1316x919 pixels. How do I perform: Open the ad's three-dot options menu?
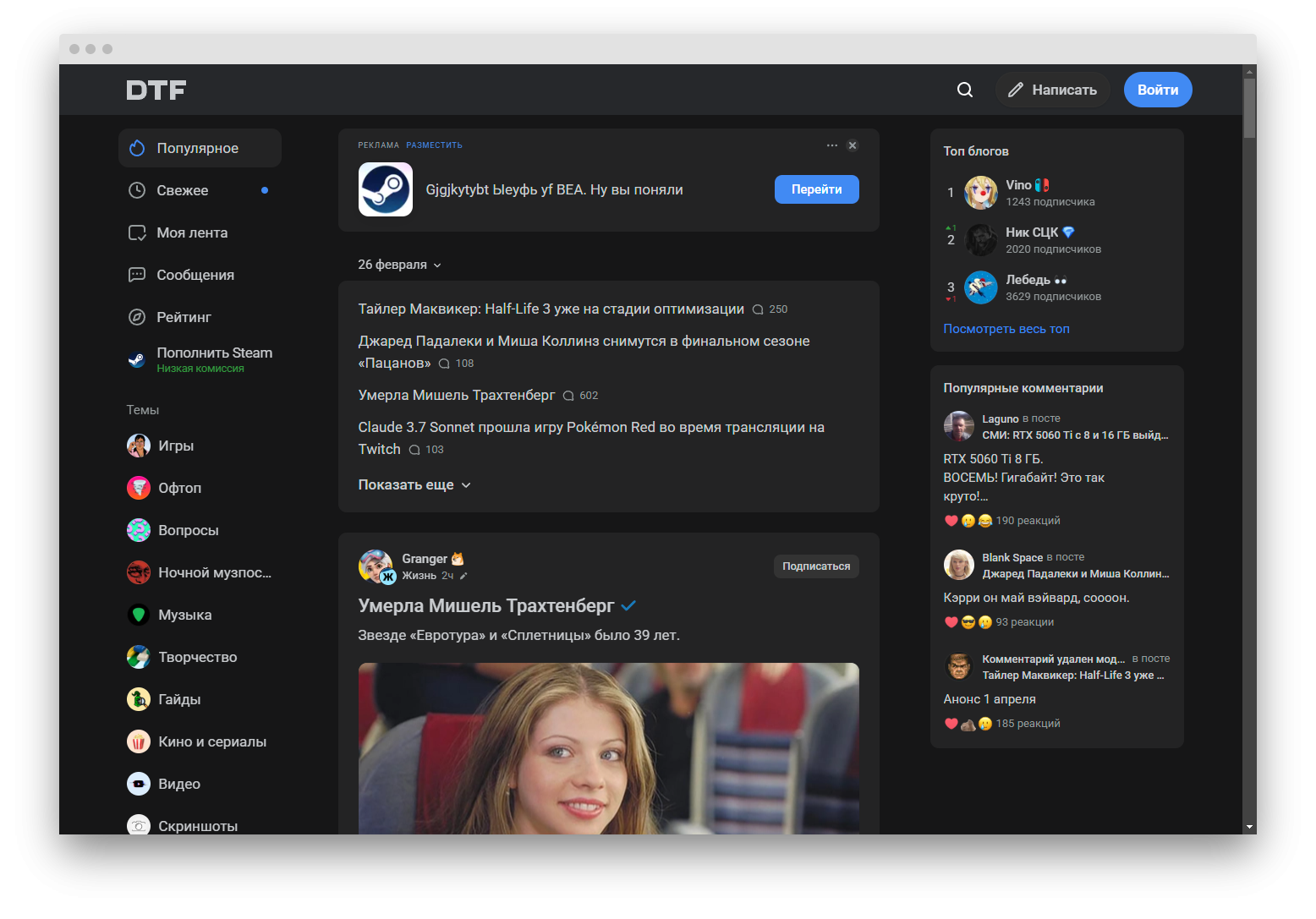tap(832, 145)
